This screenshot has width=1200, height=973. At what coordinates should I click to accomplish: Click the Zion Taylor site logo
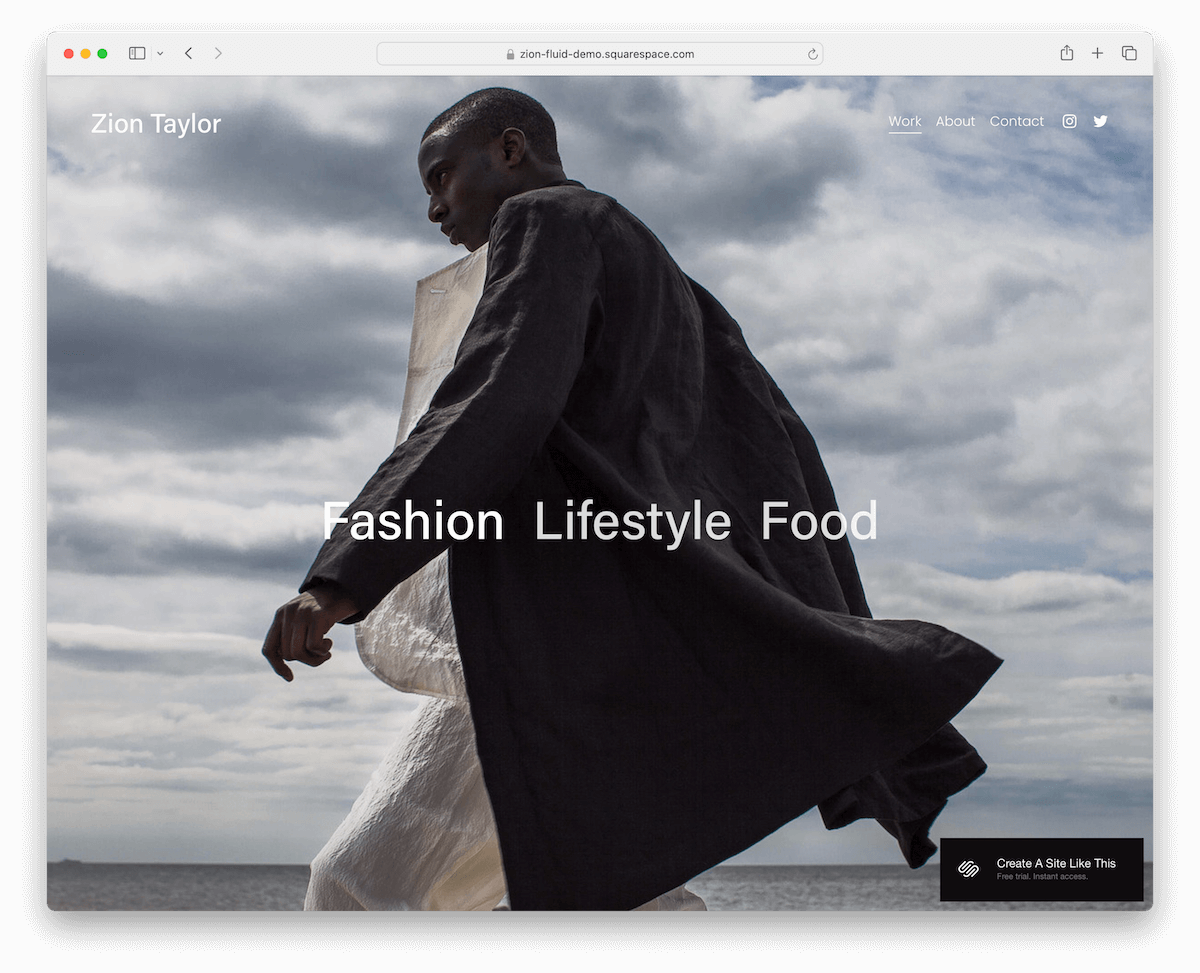click(155, 123)
